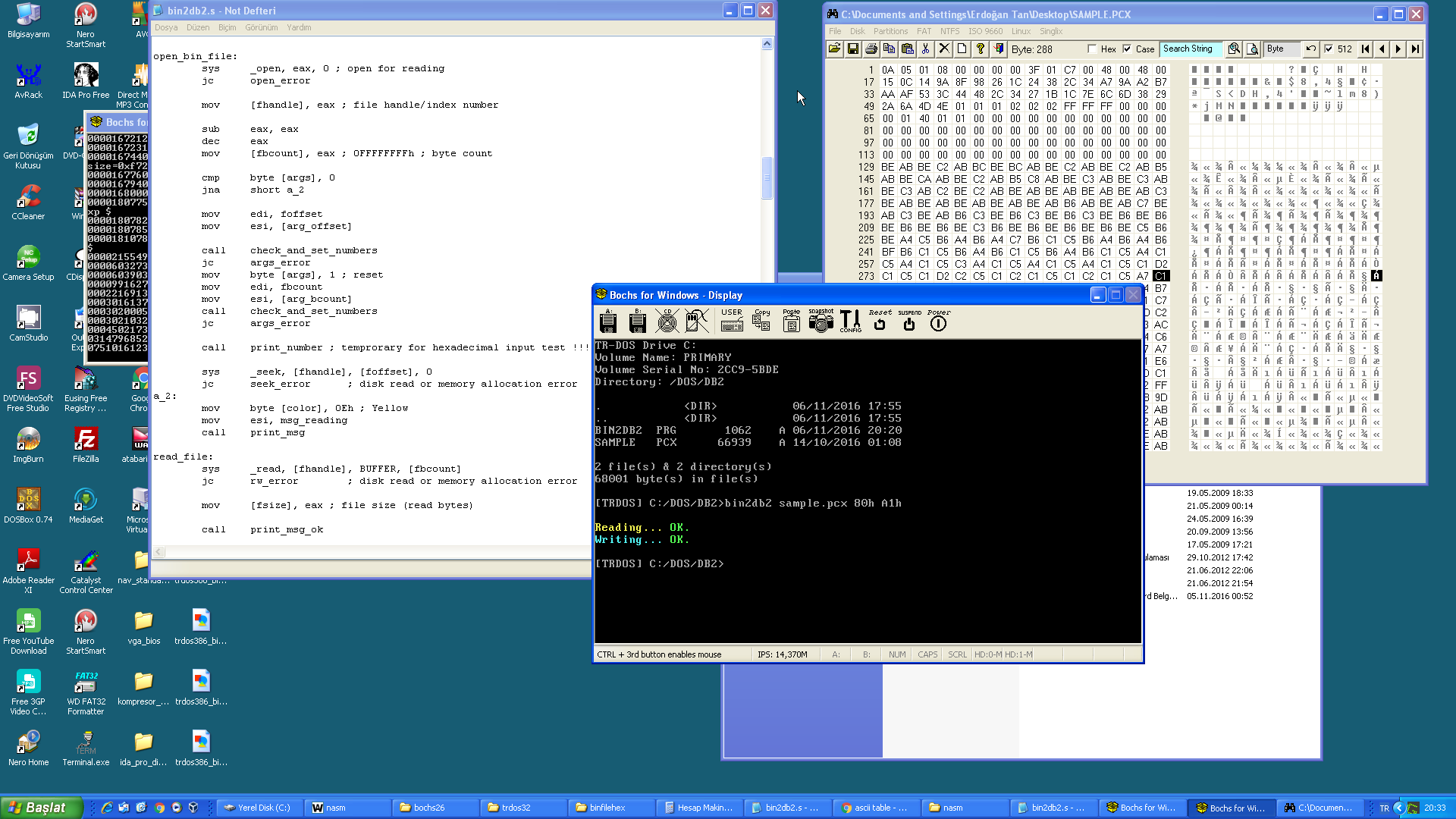Open the hex editor Linux menu
This screenshot has width=1456, height=819.
[x=1021, y=31]
